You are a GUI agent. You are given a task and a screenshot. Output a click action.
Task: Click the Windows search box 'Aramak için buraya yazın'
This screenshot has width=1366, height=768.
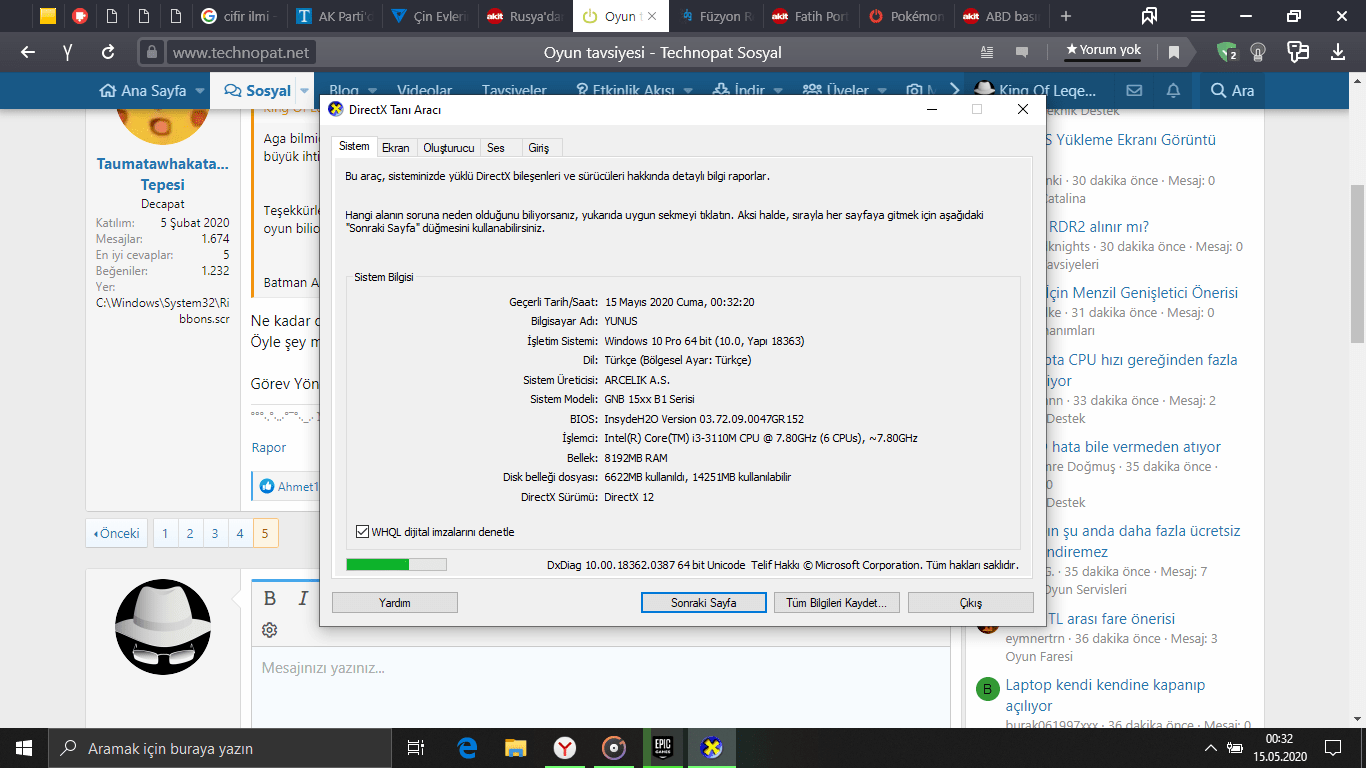[220, 748]
